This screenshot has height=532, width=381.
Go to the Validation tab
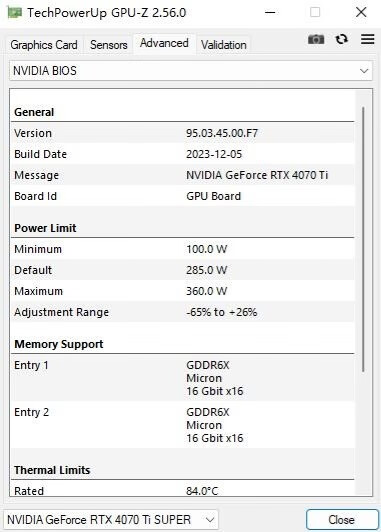pos(224,45)
